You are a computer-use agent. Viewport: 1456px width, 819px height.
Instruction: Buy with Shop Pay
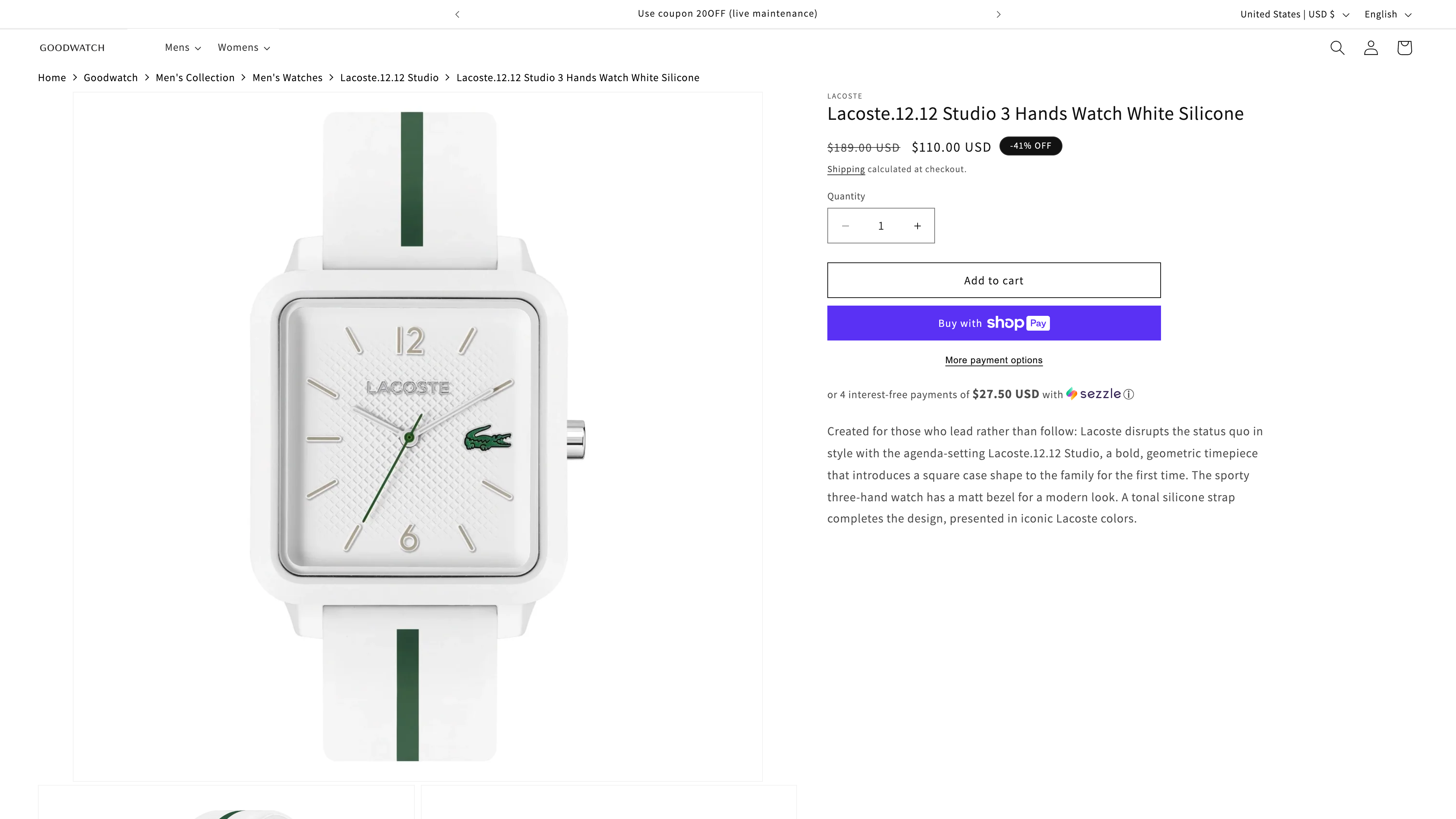[x=994, y=323]
